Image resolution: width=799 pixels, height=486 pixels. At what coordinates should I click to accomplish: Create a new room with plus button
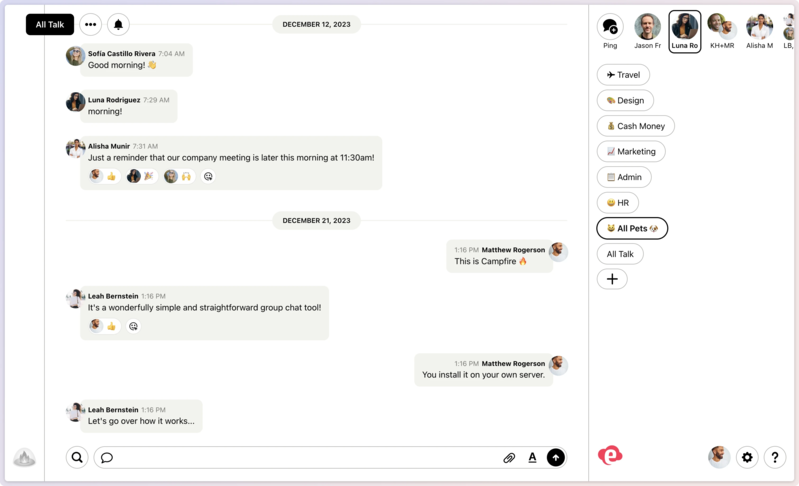pyautogui.click(x=612, y=279)
